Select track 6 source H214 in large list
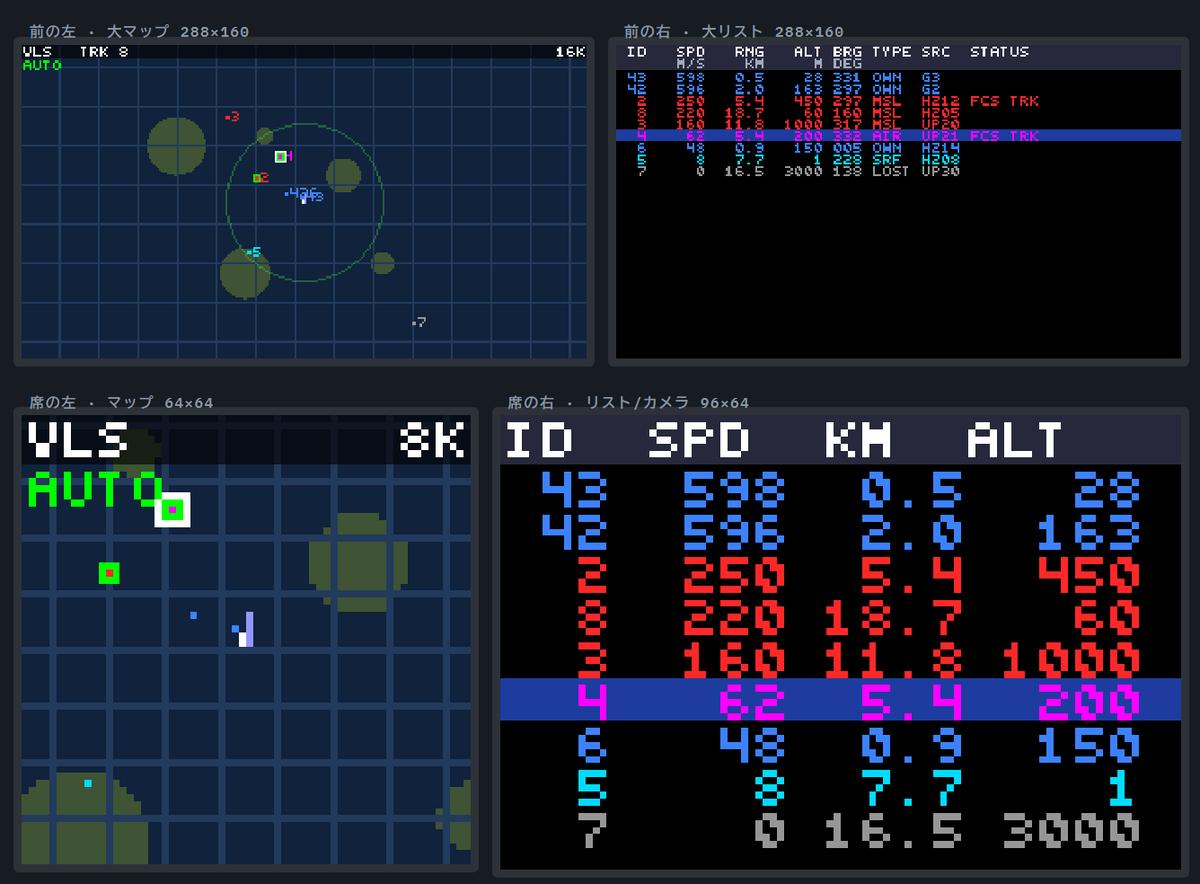This screenshot has height=884, width=1200. 941,148
